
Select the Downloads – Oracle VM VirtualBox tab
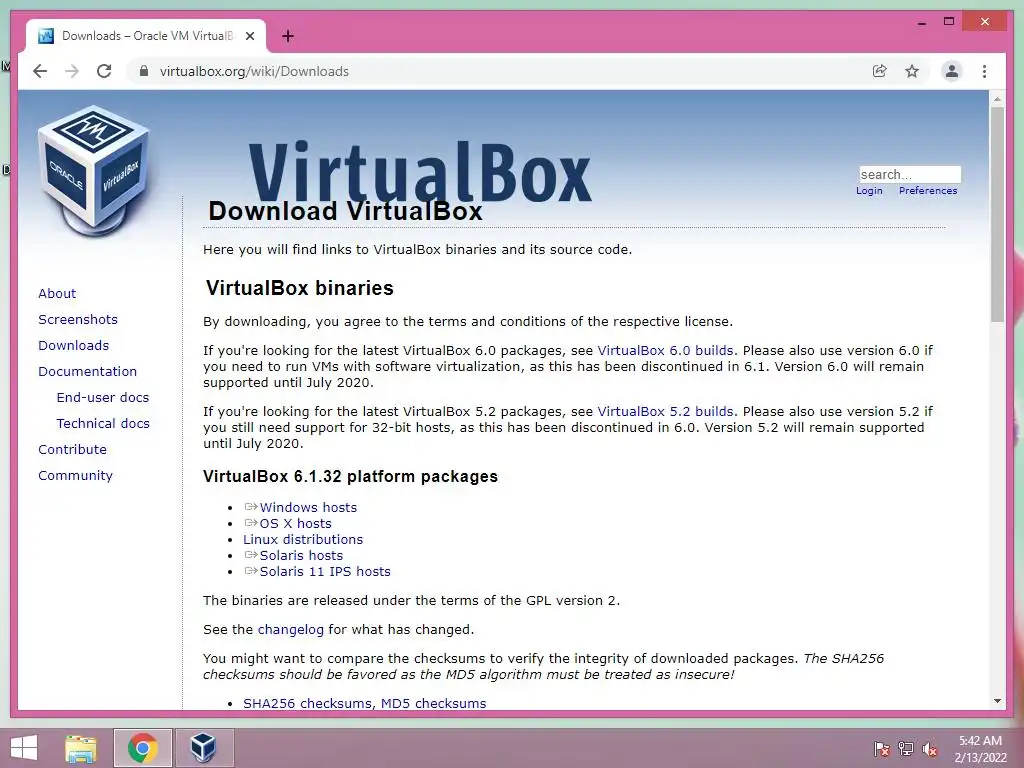pos(146,36)
